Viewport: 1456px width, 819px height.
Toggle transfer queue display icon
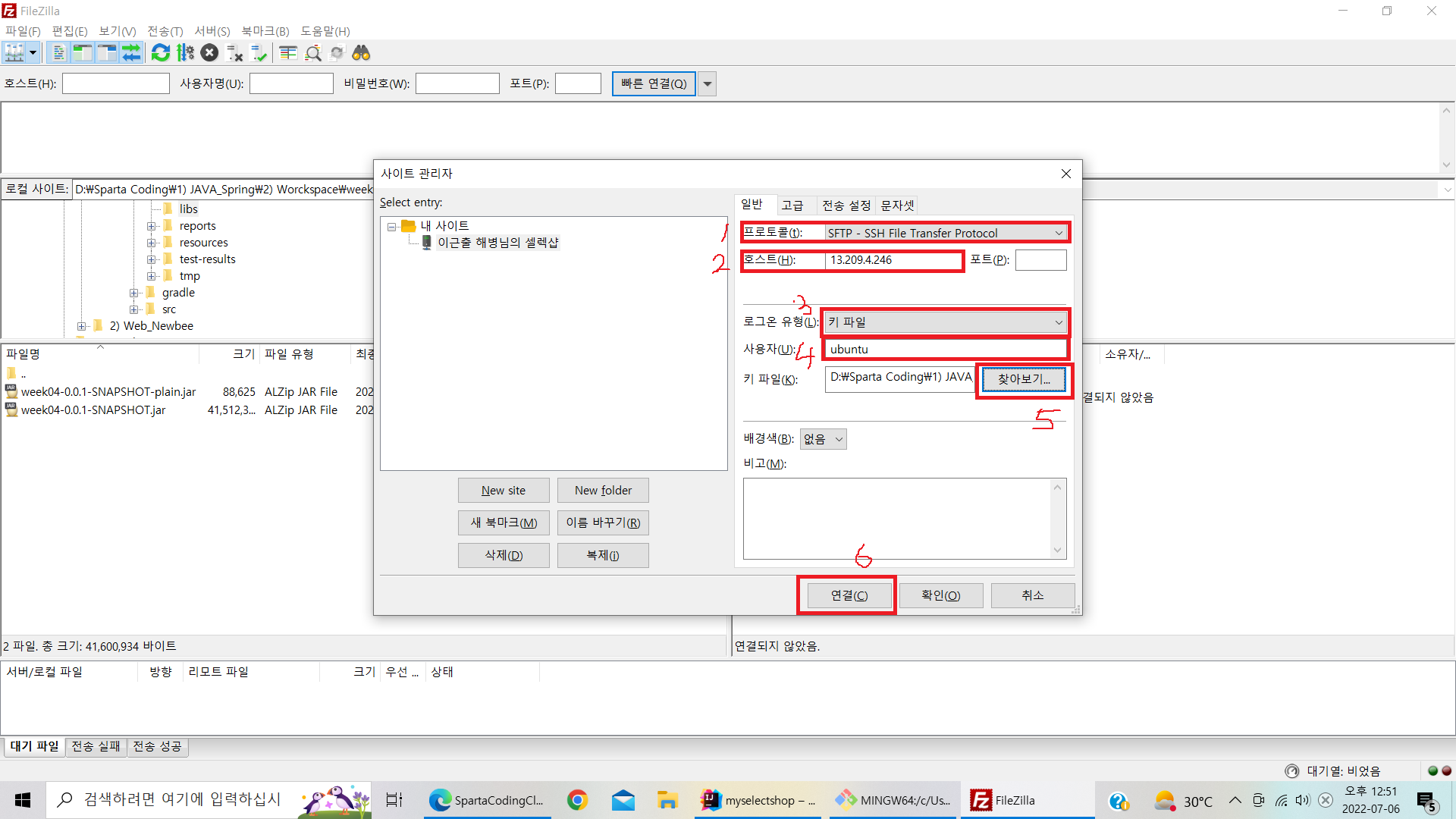(x=131, y=52)
